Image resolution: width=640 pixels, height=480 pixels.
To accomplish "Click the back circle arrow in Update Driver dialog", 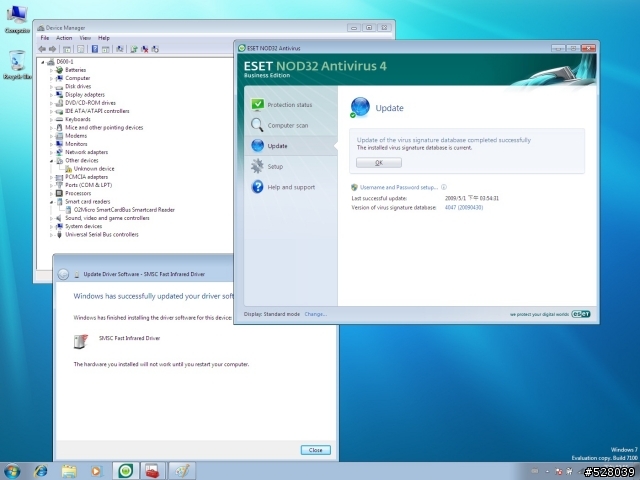I will pyautogui.click(x=63, y=274).
